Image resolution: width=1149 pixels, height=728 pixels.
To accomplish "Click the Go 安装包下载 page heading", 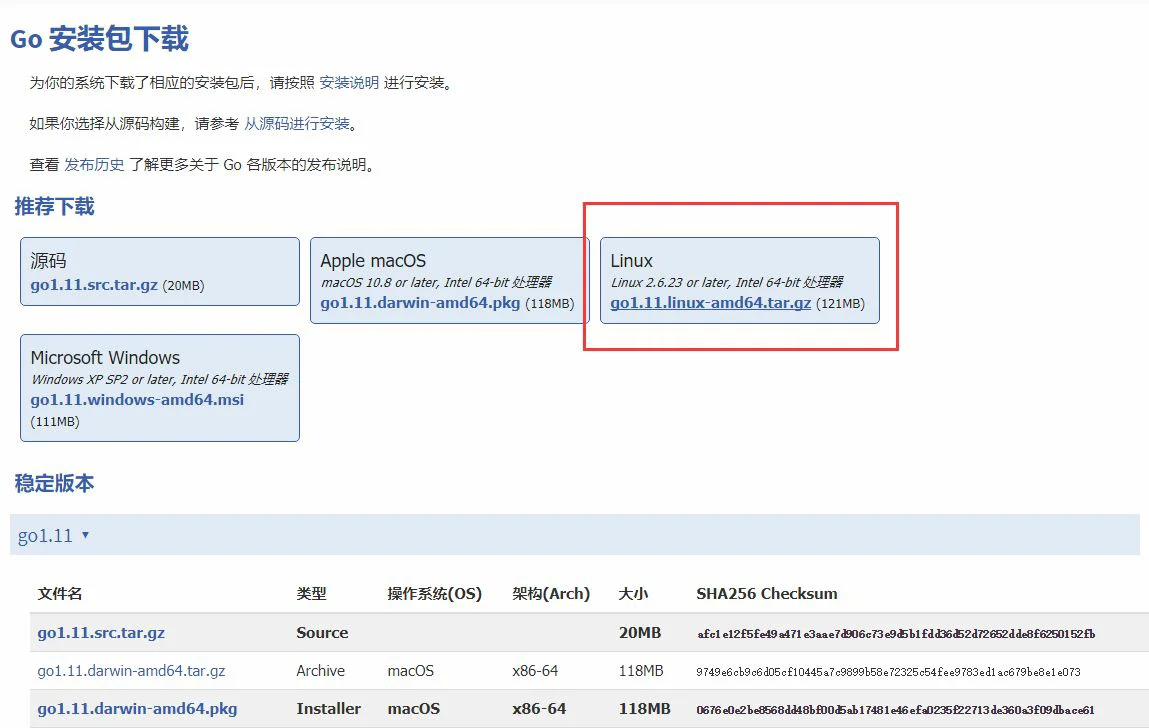I will 100,38.
